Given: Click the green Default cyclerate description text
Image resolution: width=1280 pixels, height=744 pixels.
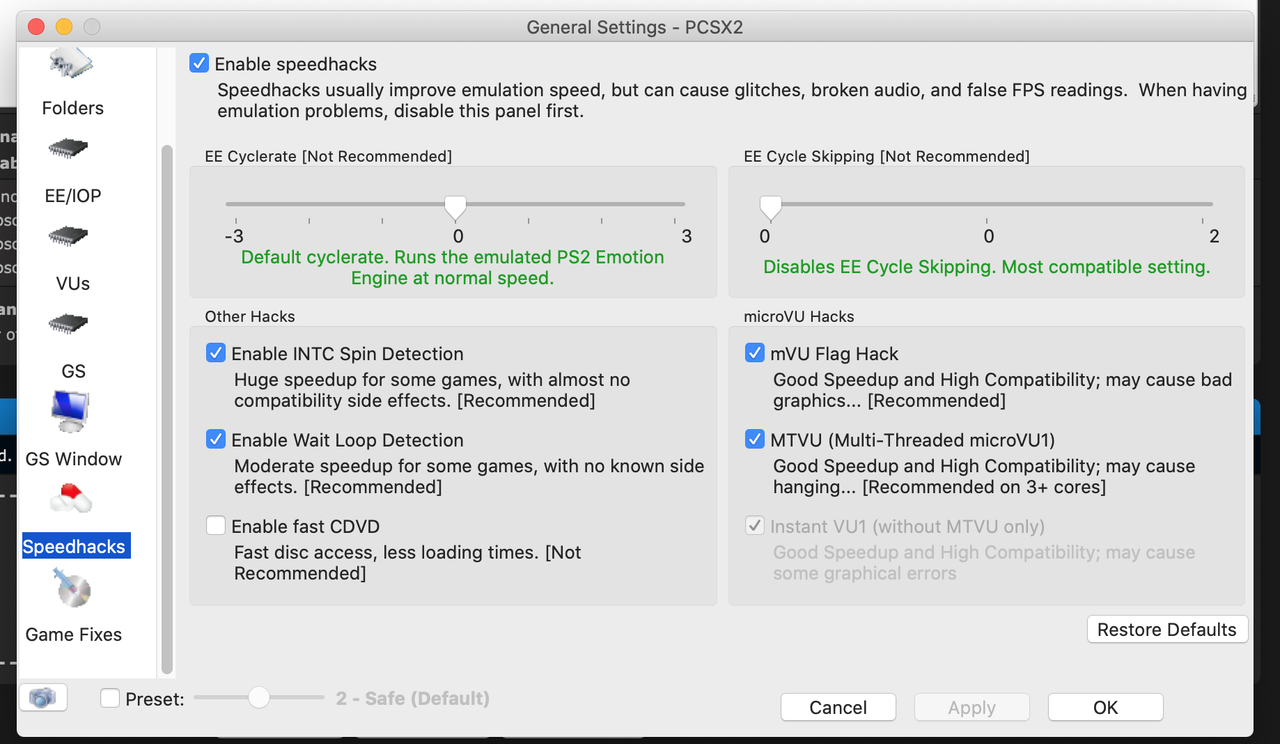Looking at the screenshot, I should 453,268.
